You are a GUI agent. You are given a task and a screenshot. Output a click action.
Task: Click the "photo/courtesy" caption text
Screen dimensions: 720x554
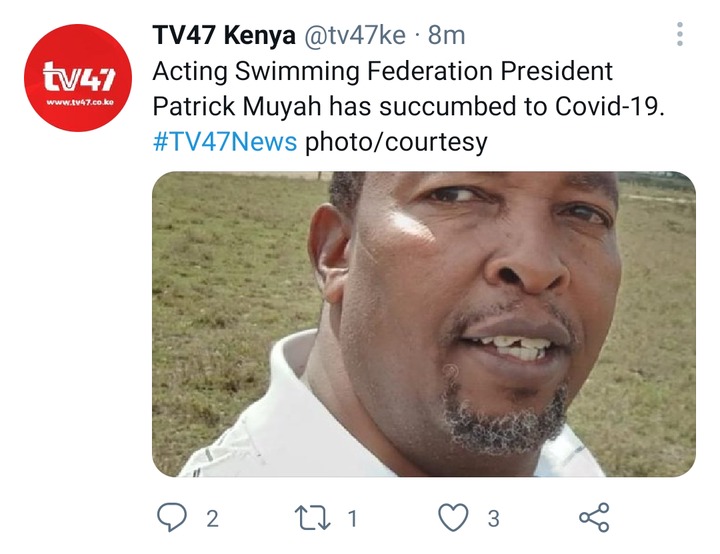[x=396, y=142]
